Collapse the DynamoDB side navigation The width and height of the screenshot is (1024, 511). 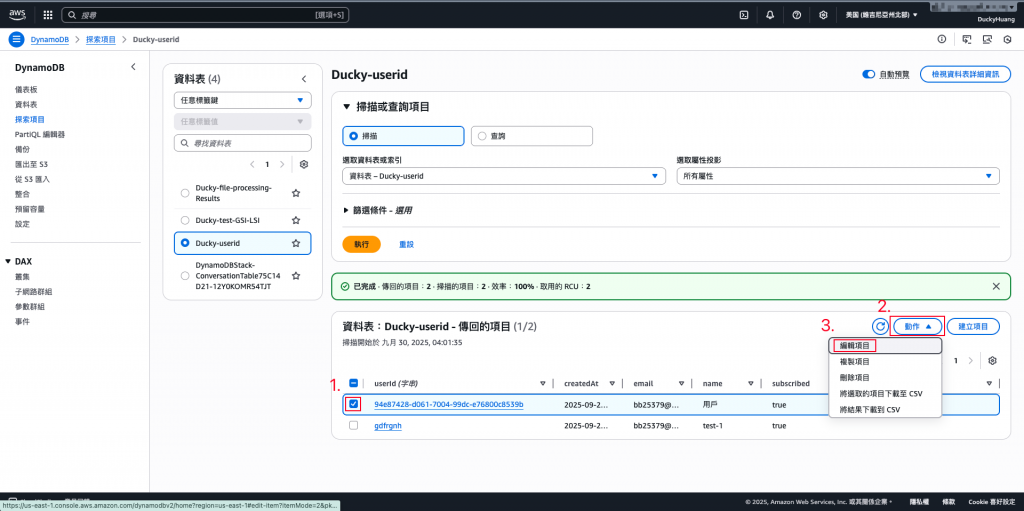[133, 67]
